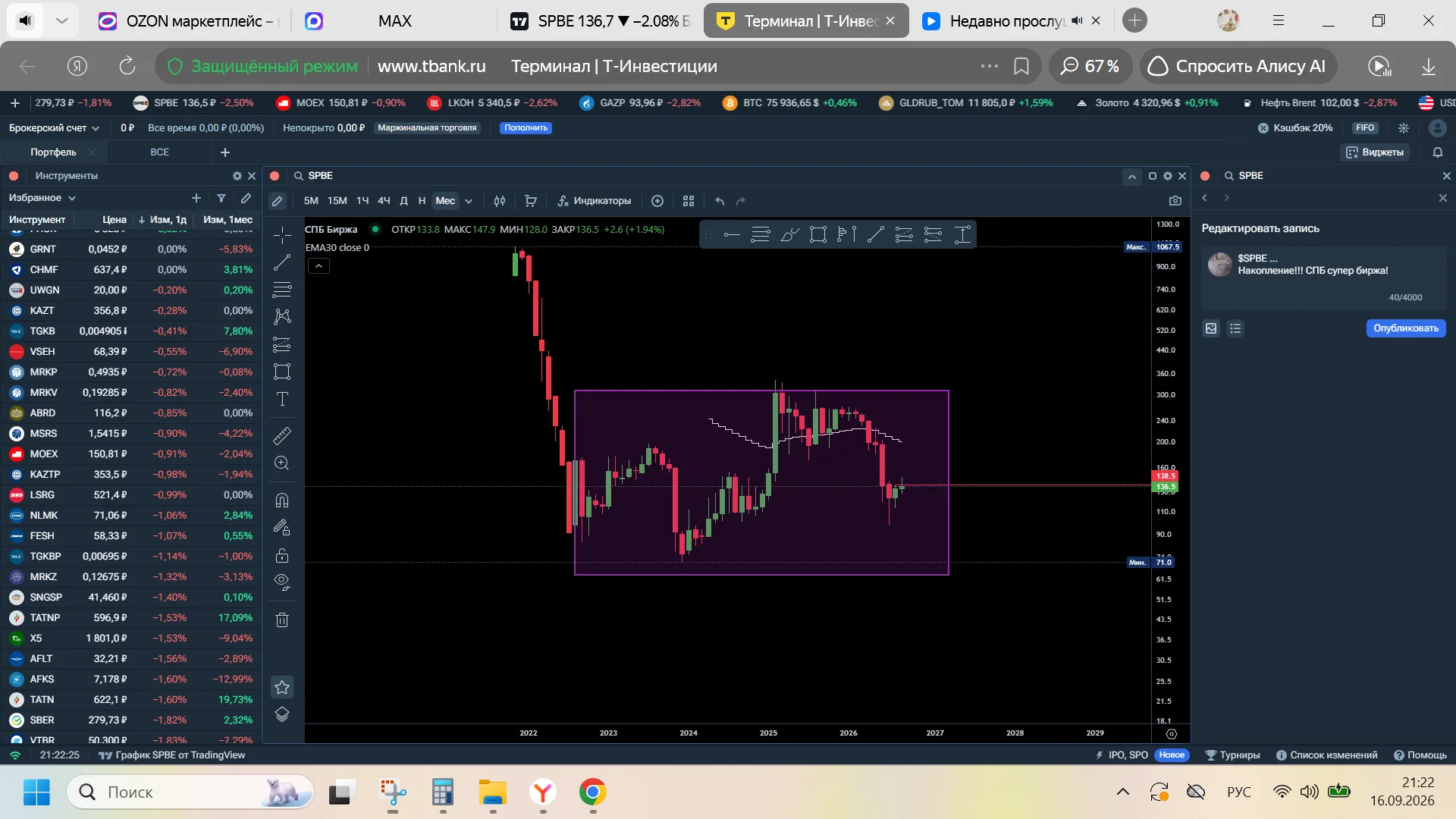Open the Избранное list dropdown
This screenshot has width=1456, height=819.
tap(42, 198)
